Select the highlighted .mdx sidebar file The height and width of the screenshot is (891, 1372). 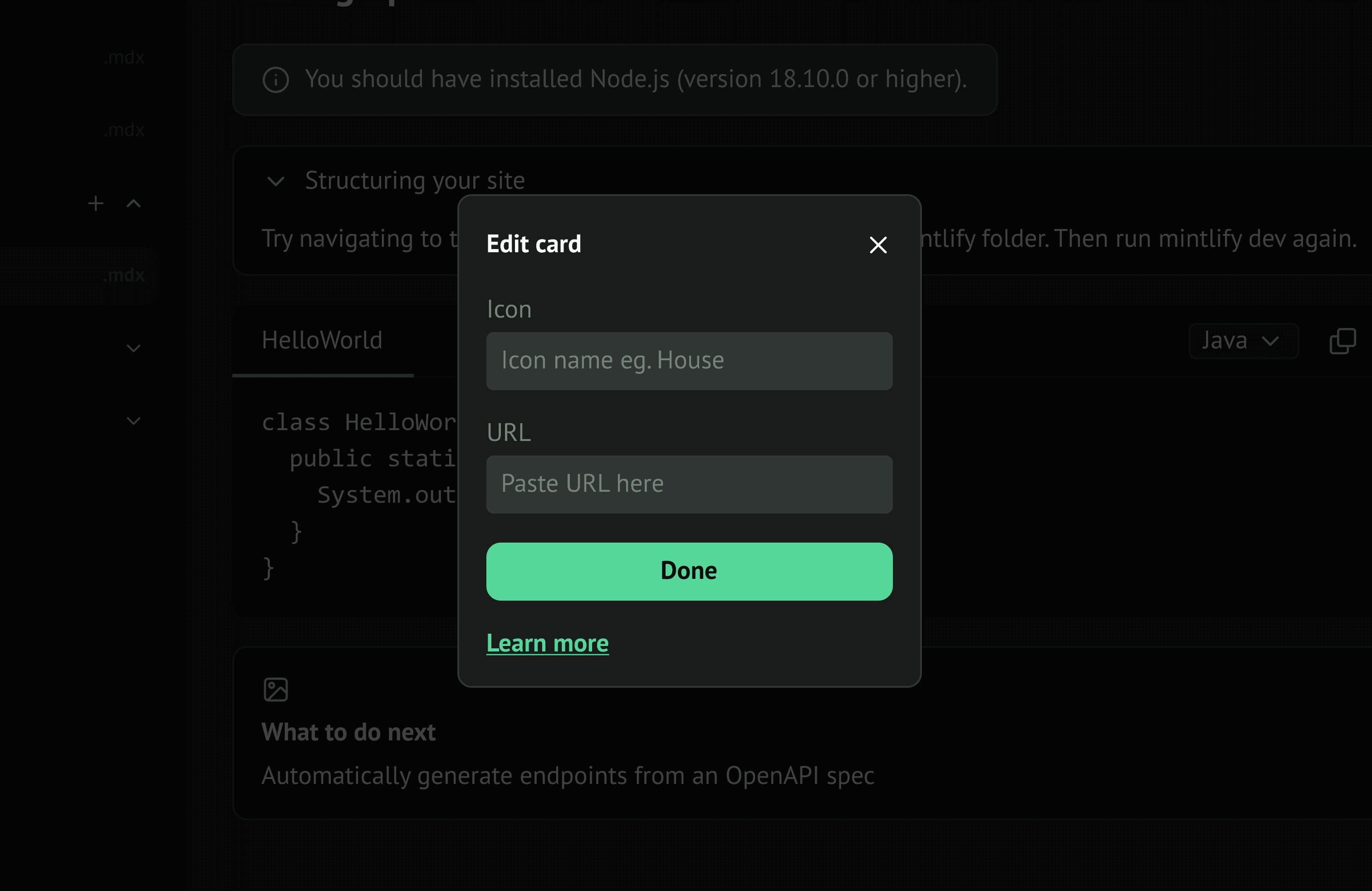pos(123,275)
